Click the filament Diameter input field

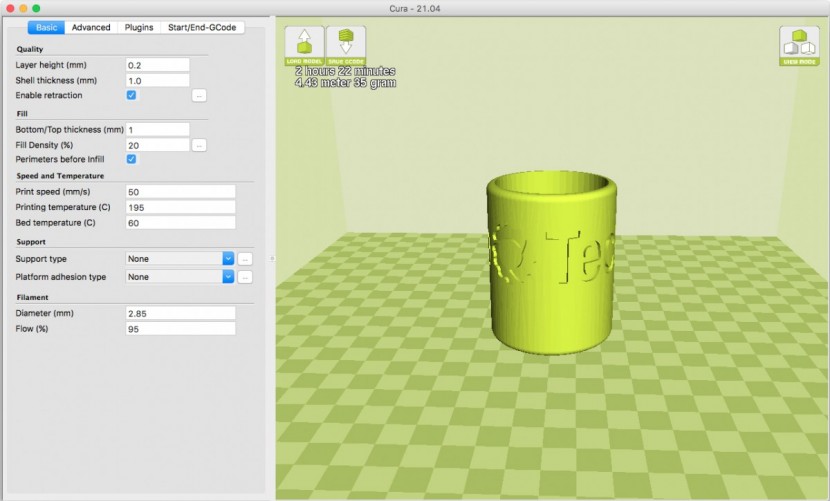pos(181,314)
